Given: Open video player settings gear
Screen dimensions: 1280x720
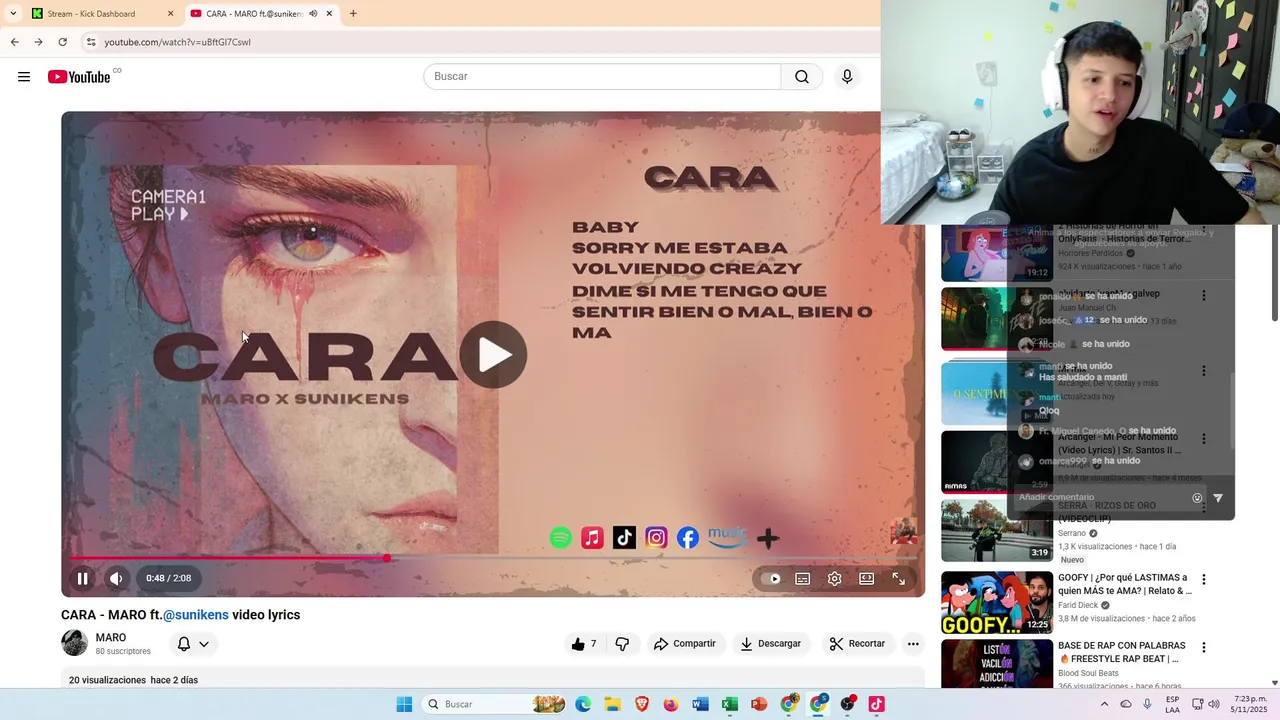Looking at the screenshot, I should pos(835,578).
